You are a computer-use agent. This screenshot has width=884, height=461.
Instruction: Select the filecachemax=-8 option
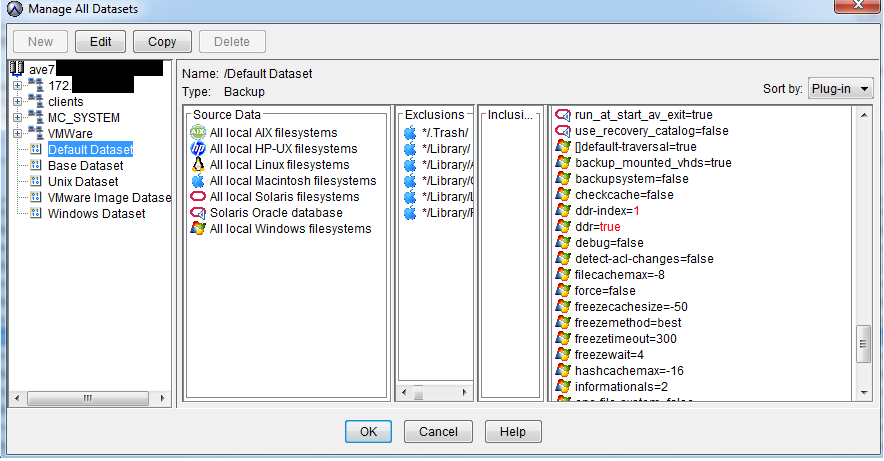619,275
